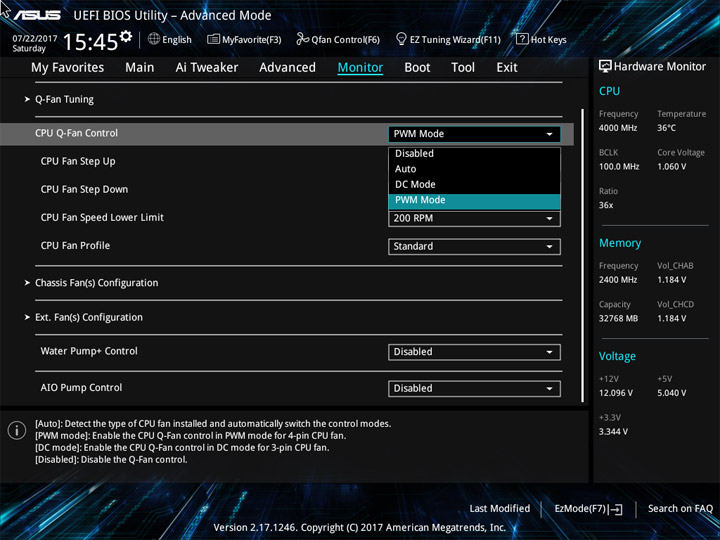The height and width of the screenshot is (540, 720).
Task: Select the AIO Pump Control label
Action: [81, 388]
